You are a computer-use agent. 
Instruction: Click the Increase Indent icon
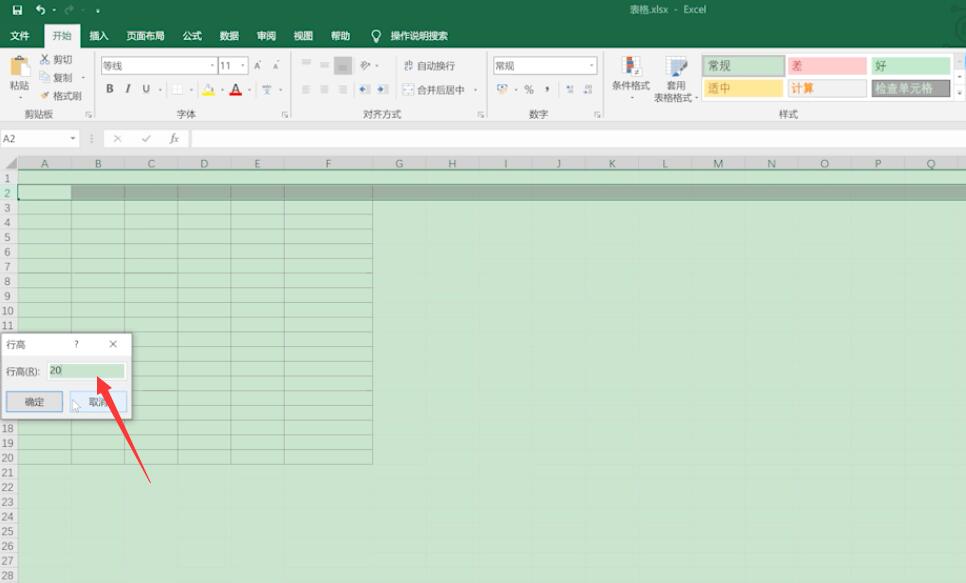[383, 89]
